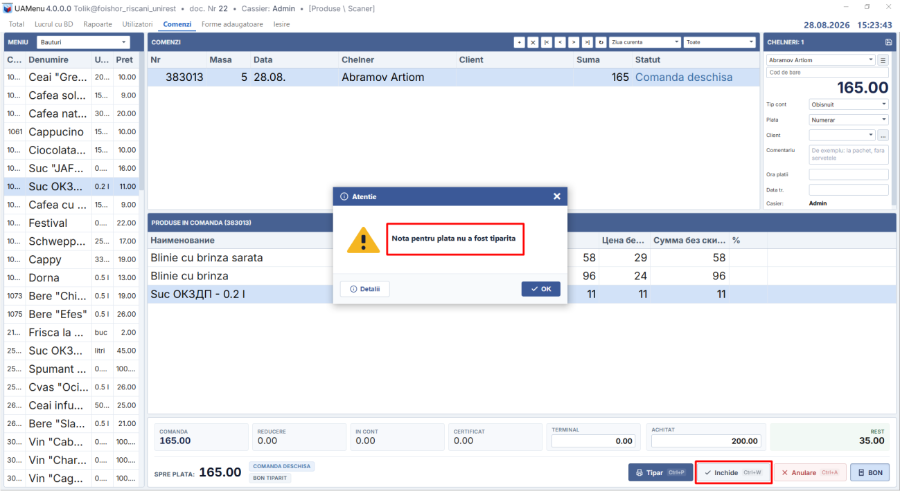This screenshot has height=491, width=900.
Task: Sort orders by Statut column header
Action: (695, 60)
